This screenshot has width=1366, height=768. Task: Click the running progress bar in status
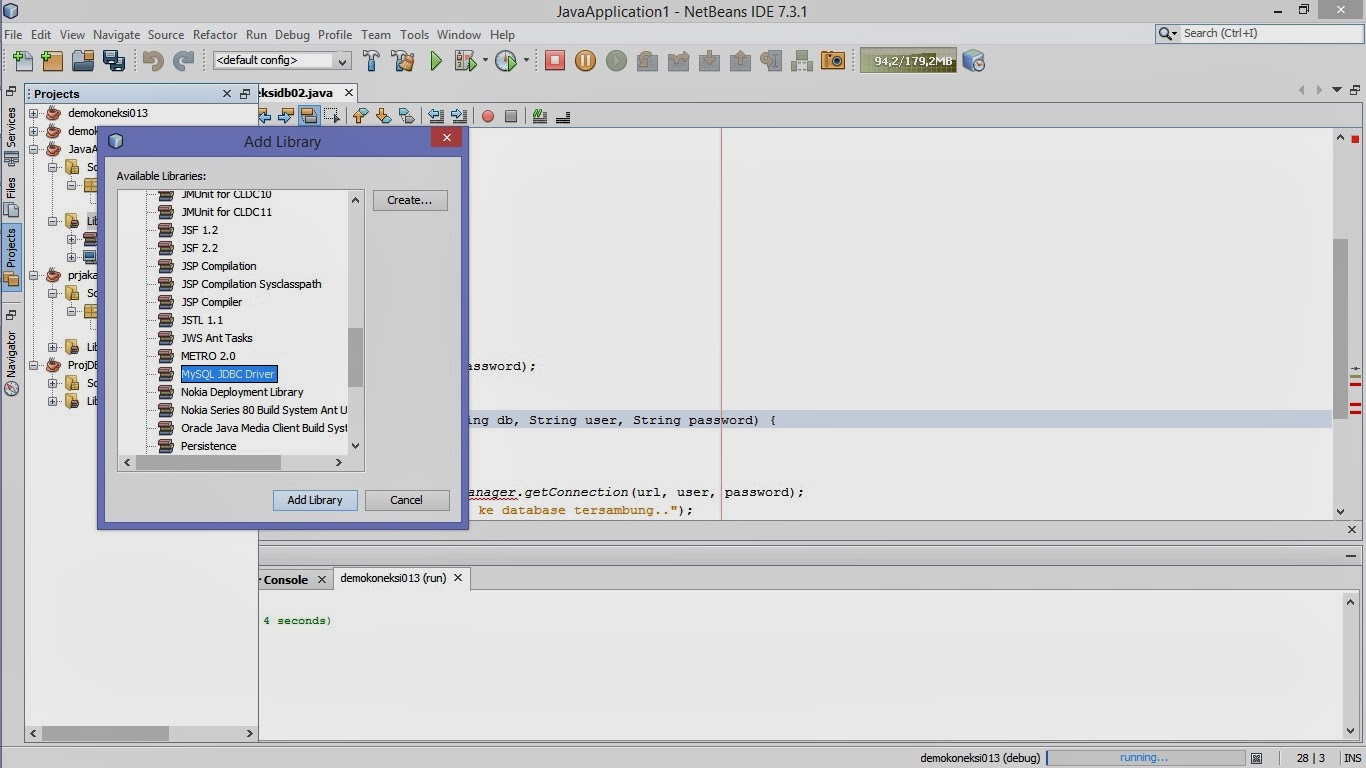point(1145,758)
